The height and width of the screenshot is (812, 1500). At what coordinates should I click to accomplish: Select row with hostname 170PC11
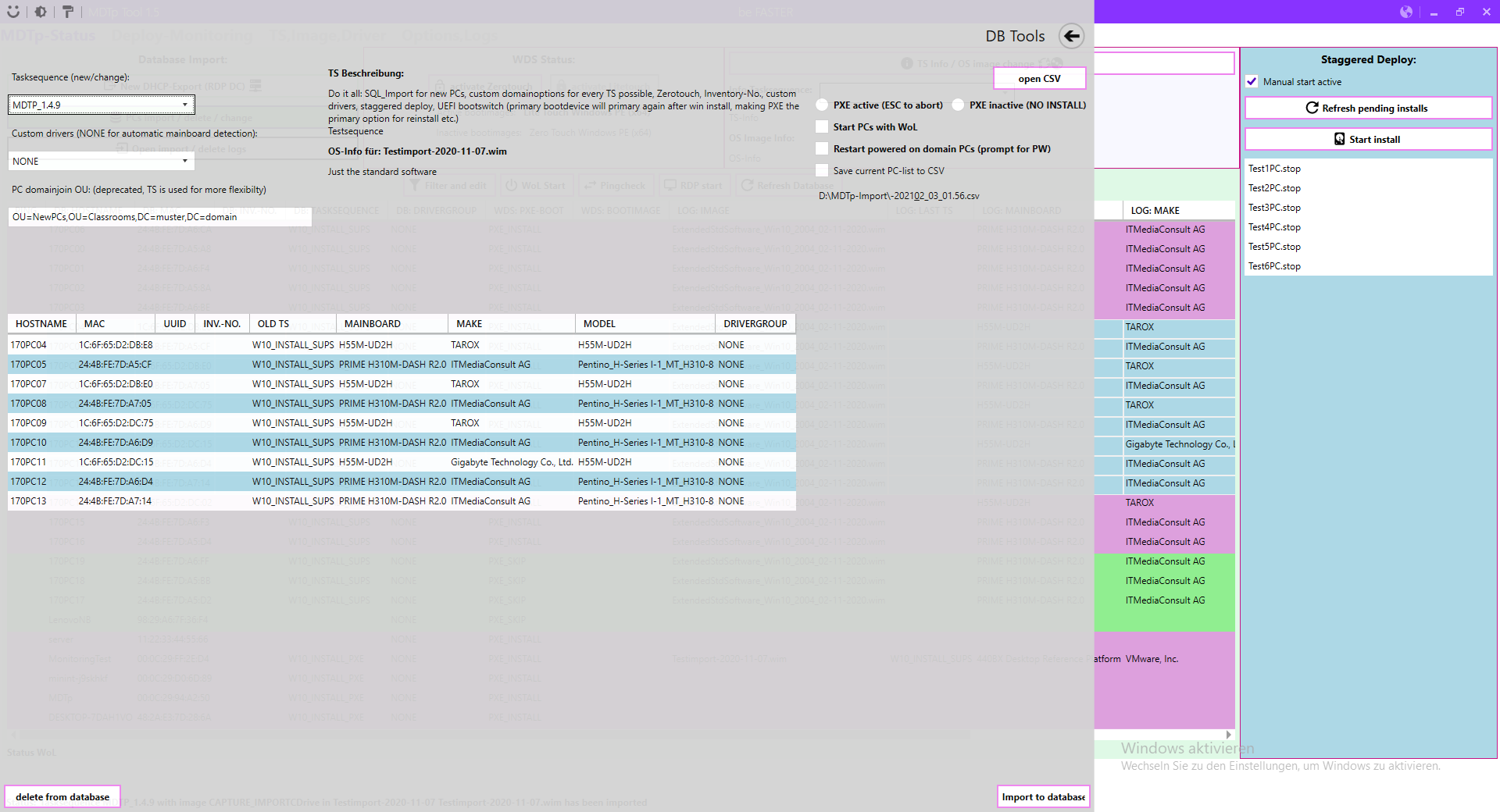coord(402,461)
